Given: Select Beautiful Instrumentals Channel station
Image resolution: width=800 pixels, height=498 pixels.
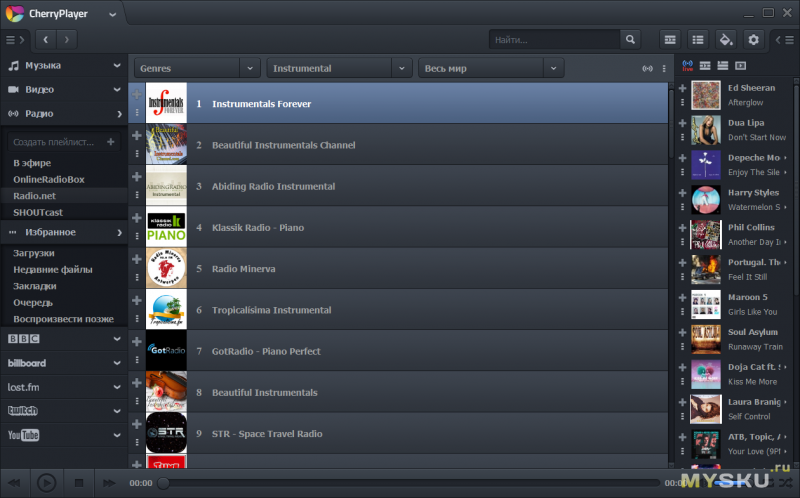Looking at the screenshot, I should [x=398, y=145].
